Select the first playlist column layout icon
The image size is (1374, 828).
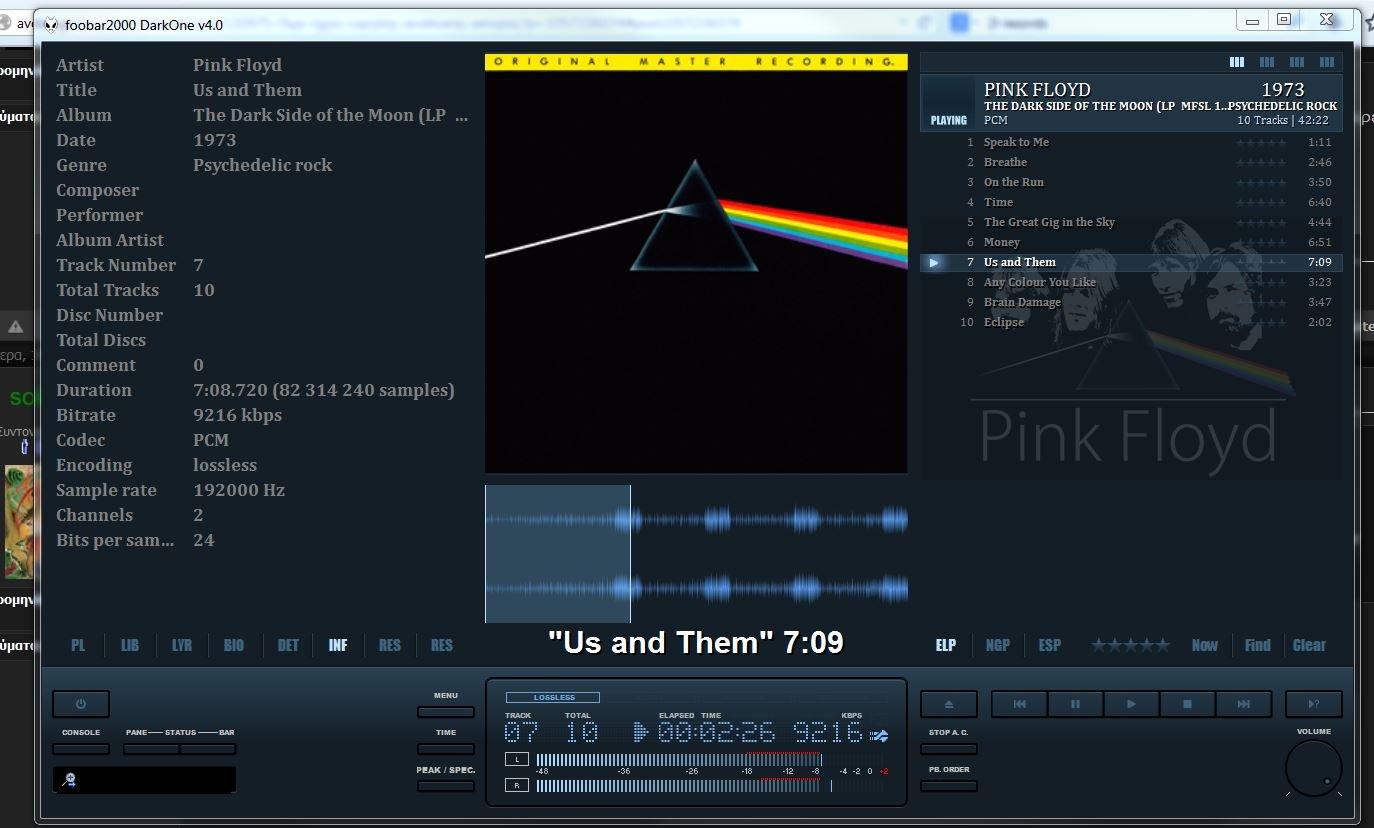click(1237, 62)
